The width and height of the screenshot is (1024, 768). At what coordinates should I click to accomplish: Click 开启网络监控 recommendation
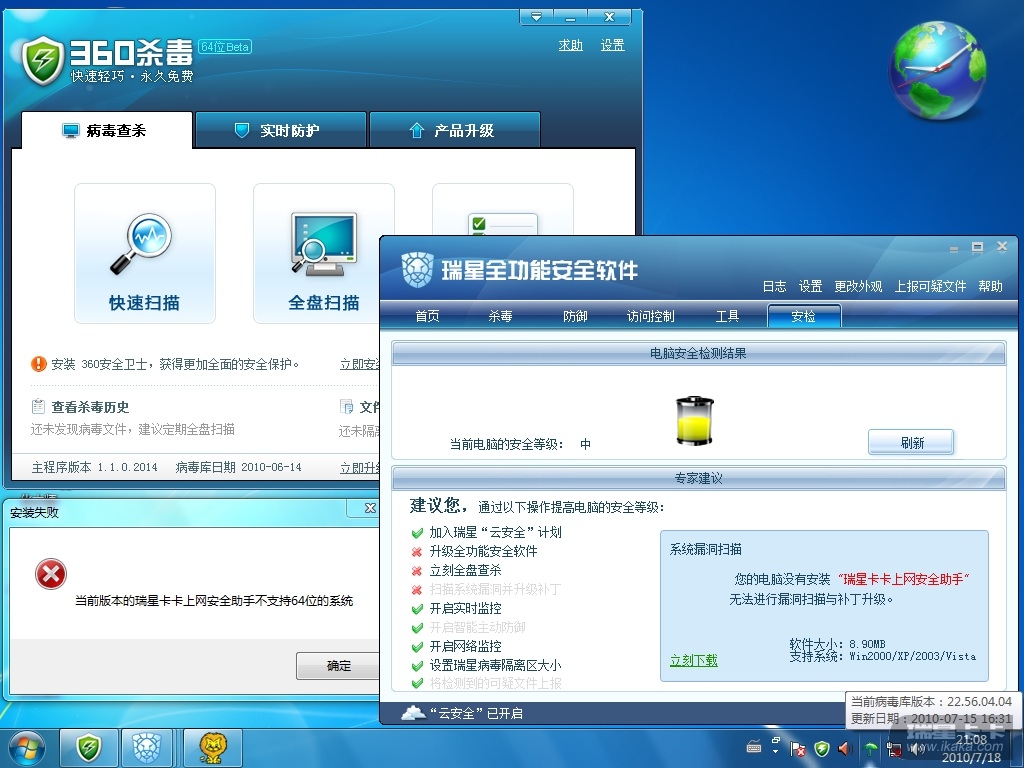pos(466,647)
